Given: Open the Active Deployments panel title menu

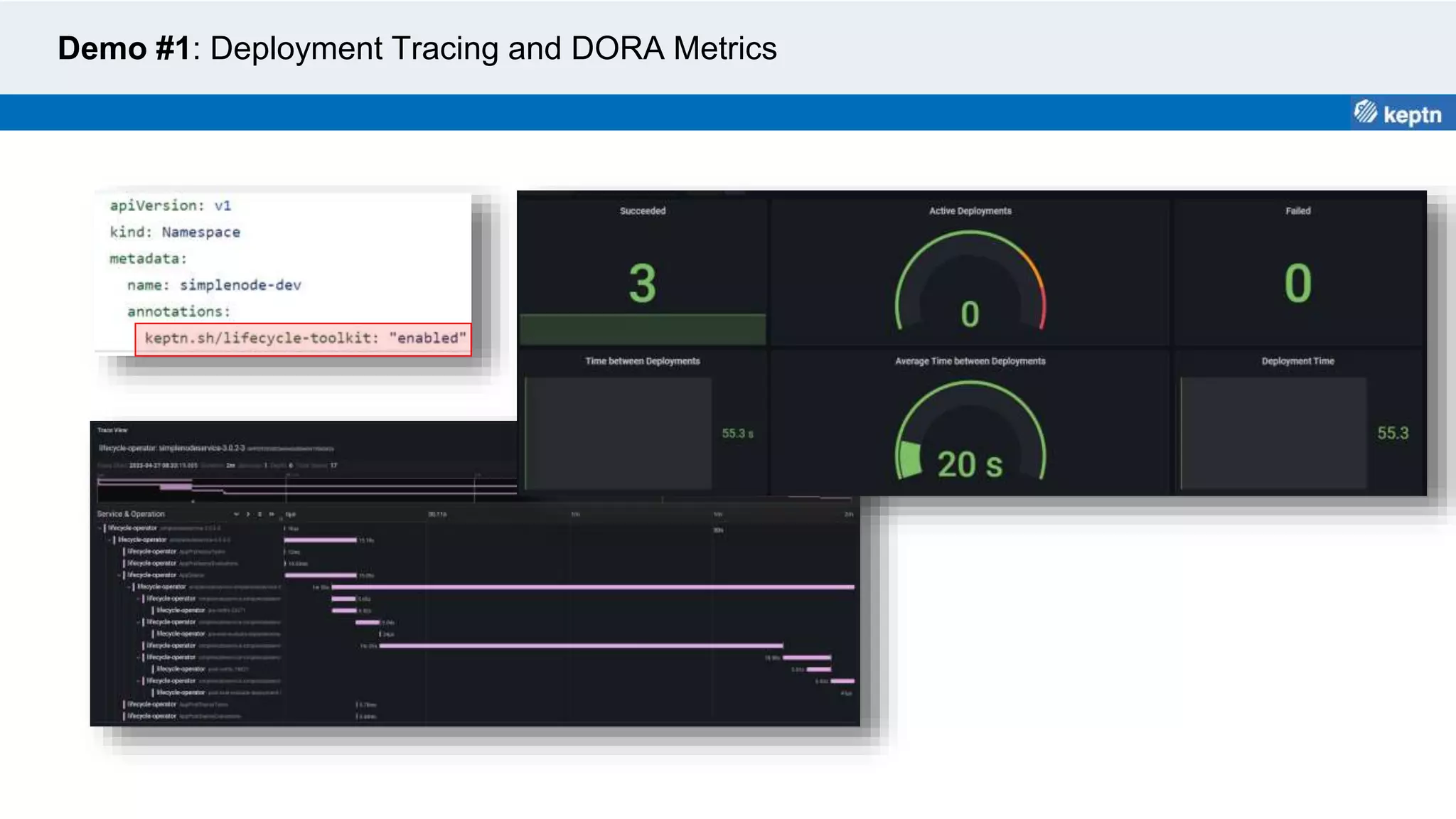Looking at the screenshot, I should point(970,211).
